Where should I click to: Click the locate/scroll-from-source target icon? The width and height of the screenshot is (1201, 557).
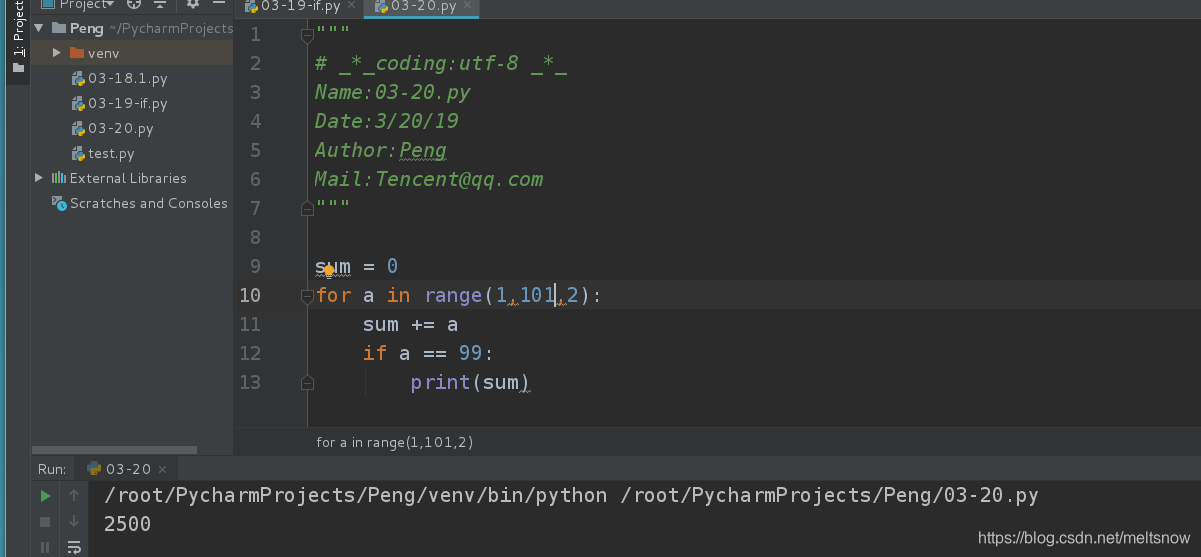point(134,5)
